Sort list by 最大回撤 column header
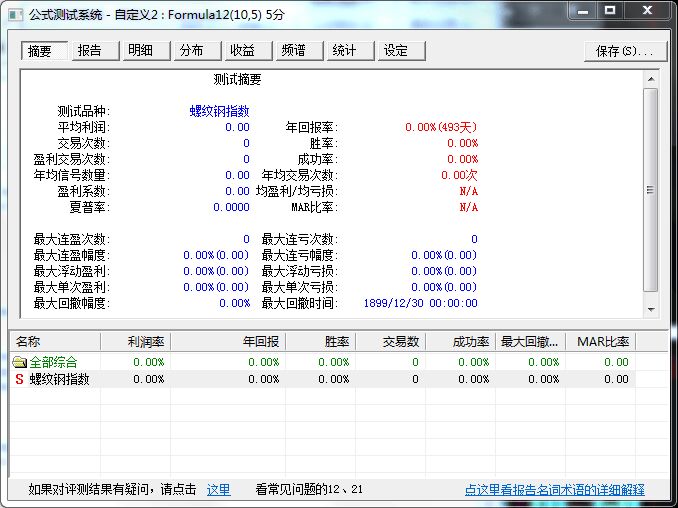 [x=531, y=342]
